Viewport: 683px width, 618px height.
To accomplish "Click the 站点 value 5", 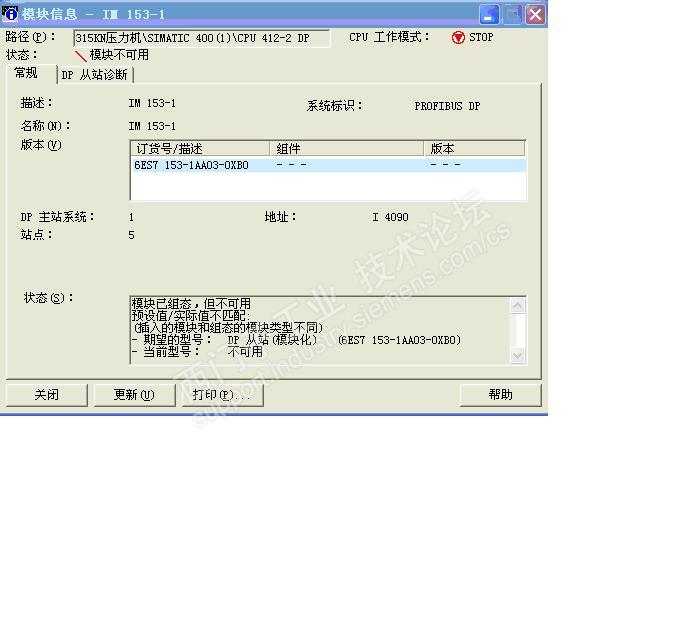I will pos(132,235).
